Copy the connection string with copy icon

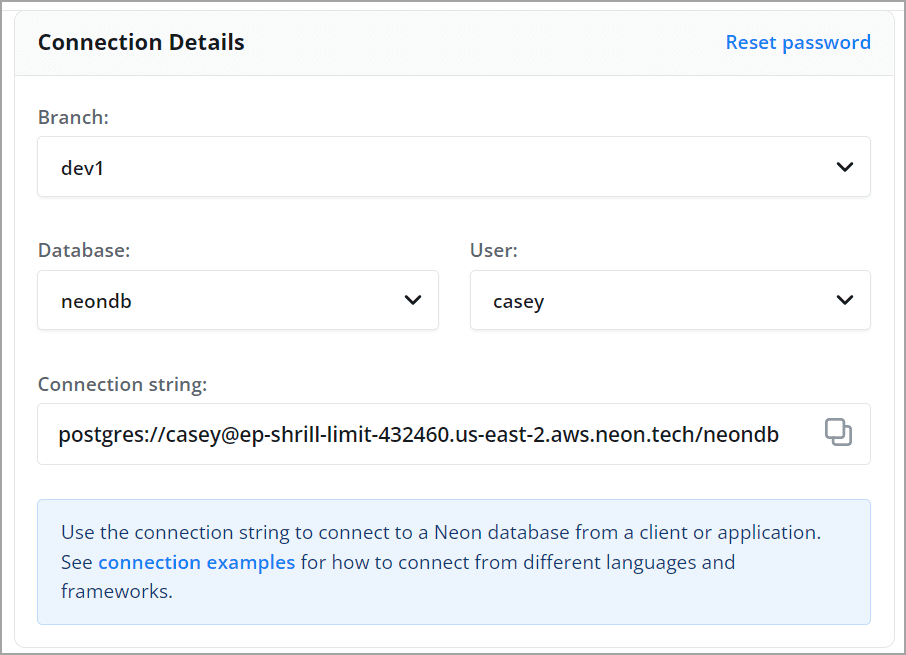[838, 433]
